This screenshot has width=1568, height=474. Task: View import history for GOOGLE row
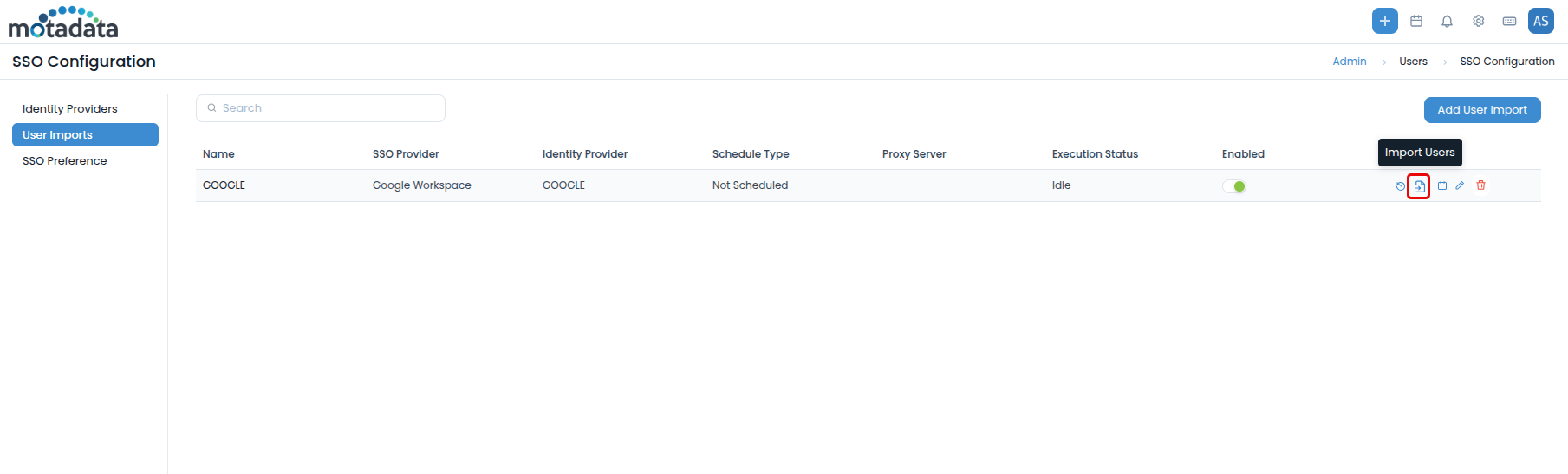[1400, 186]
